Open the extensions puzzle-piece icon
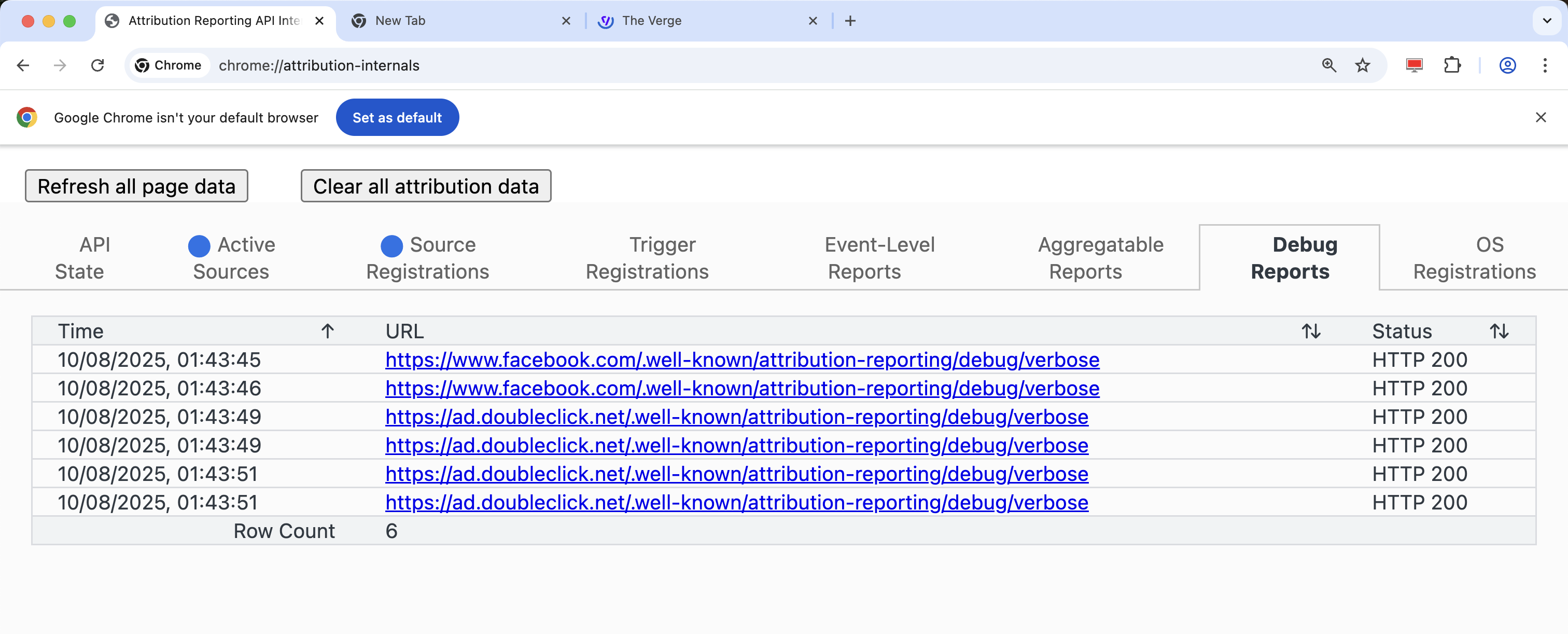This screenshot has height=634, width=1568. point(1452,65)
